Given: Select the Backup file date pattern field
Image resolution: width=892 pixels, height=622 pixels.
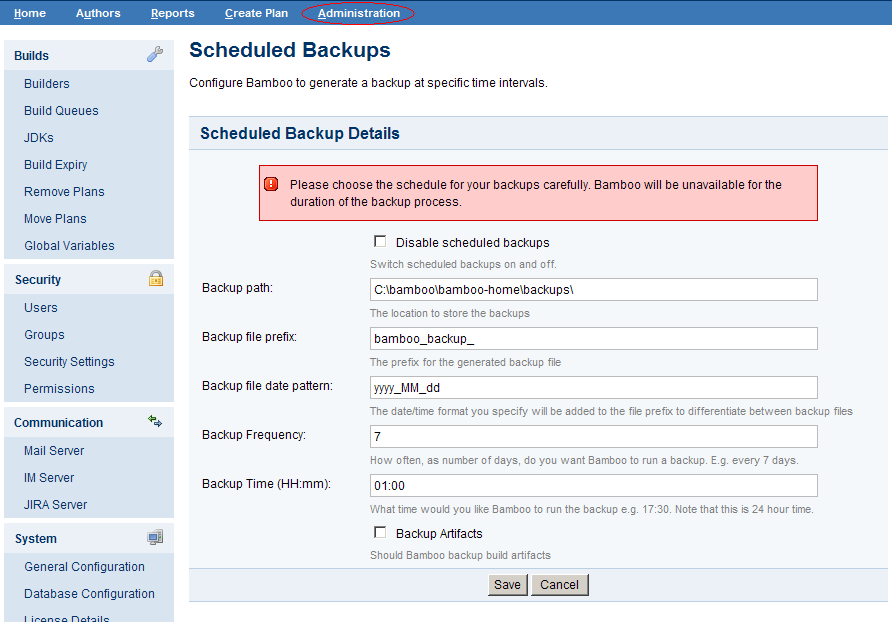Looking at the screenshot, I should pos(593,388).
